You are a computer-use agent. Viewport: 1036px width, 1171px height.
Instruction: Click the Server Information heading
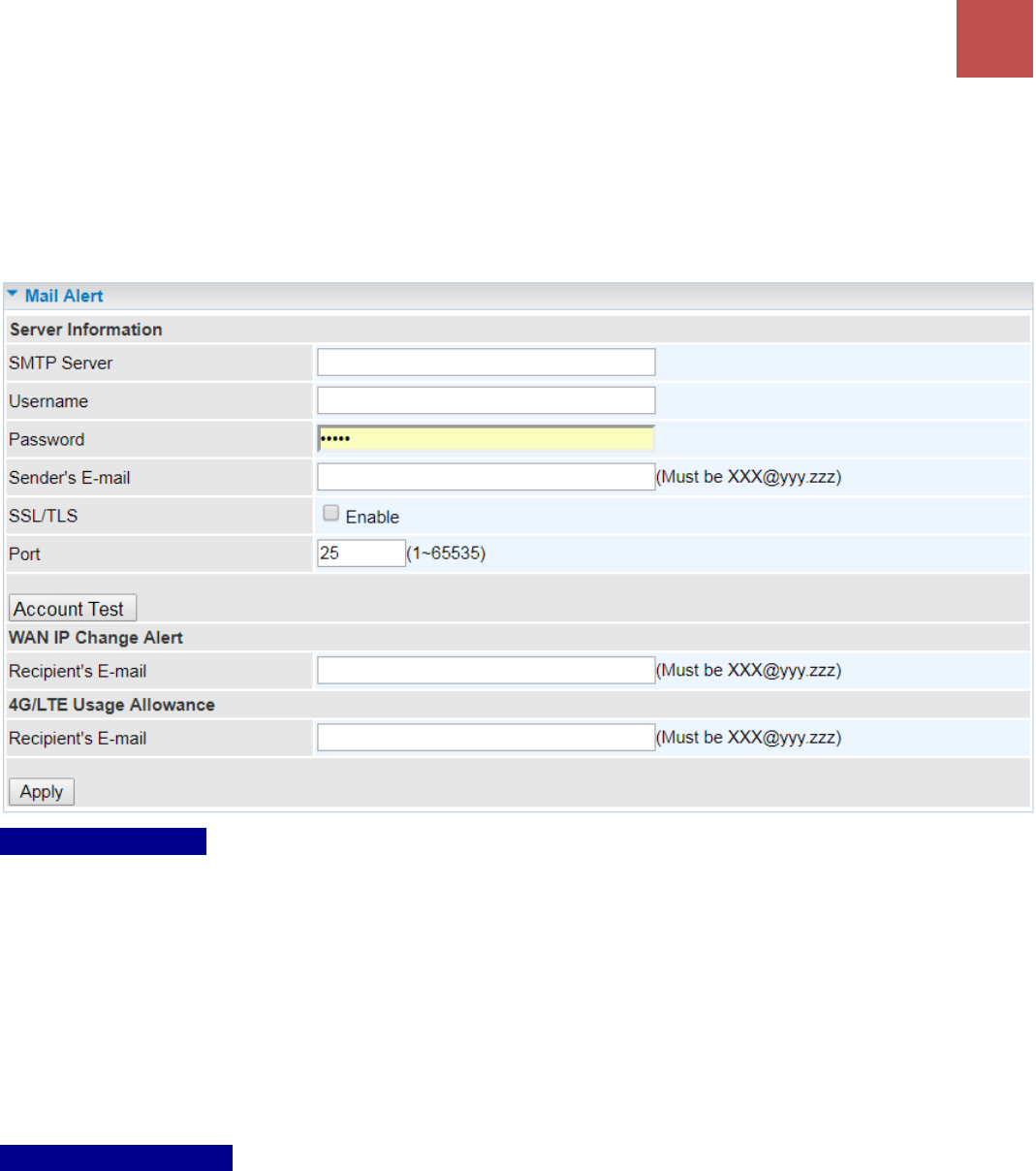pos(86,330)
